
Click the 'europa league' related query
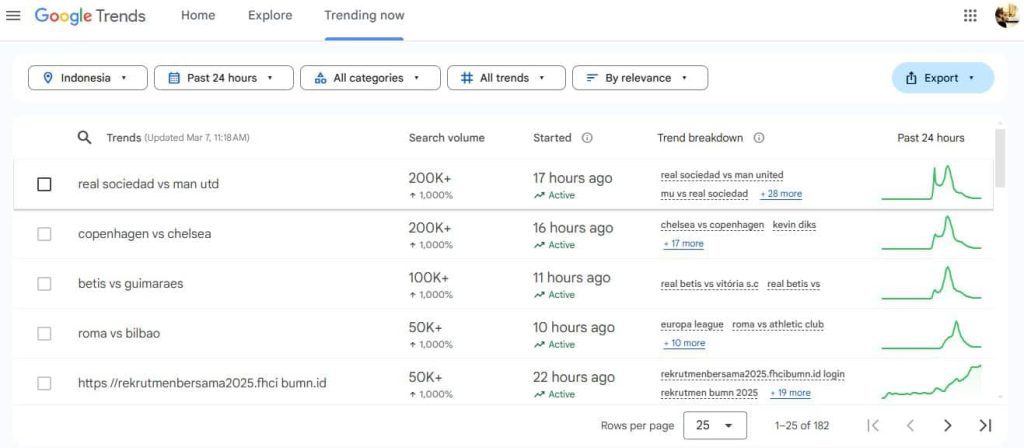click(692, 325)
